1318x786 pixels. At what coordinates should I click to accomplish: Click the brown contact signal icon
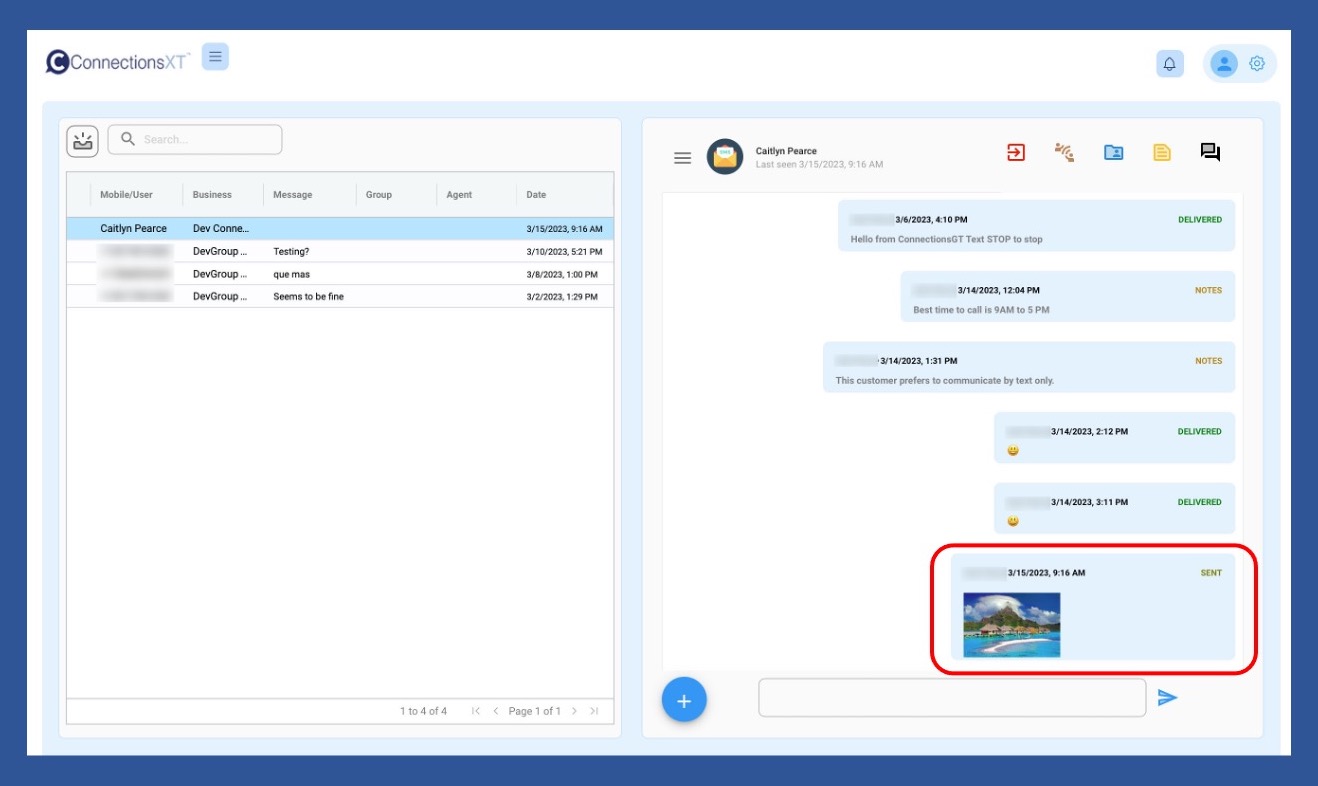tap(1064, 153)
